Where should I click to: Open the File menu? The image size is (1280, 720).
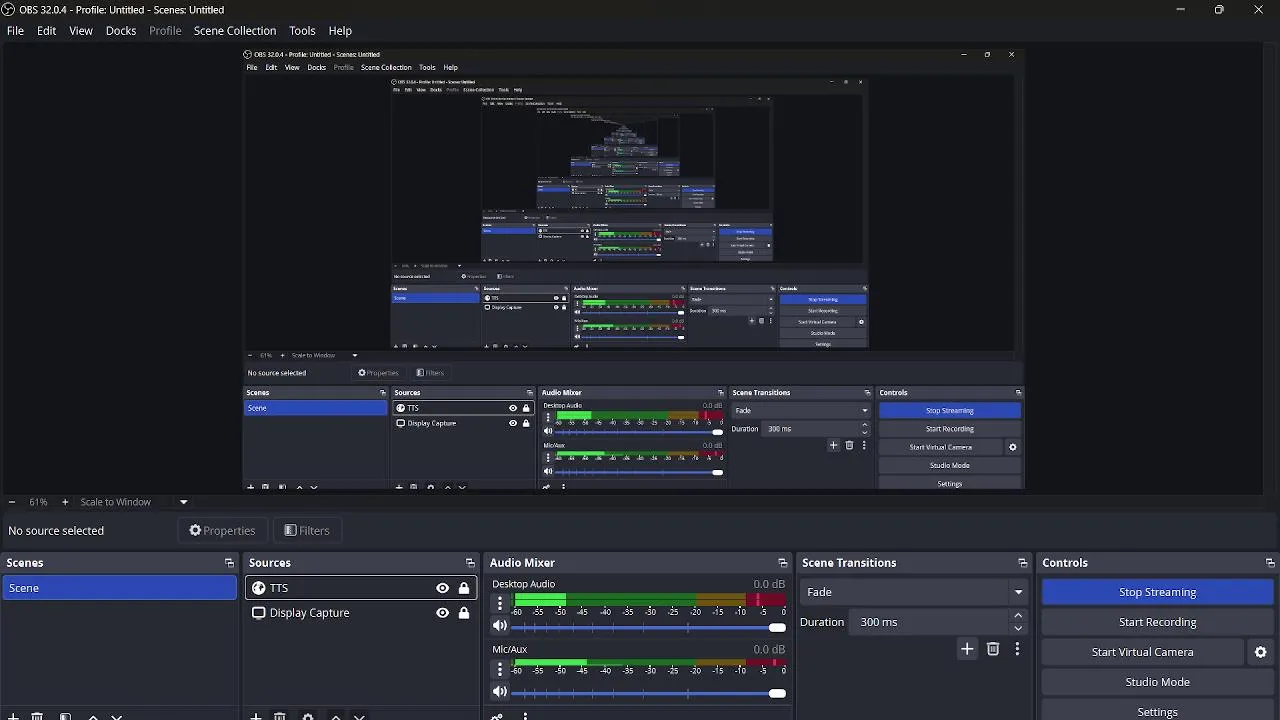tap(15, 31)
